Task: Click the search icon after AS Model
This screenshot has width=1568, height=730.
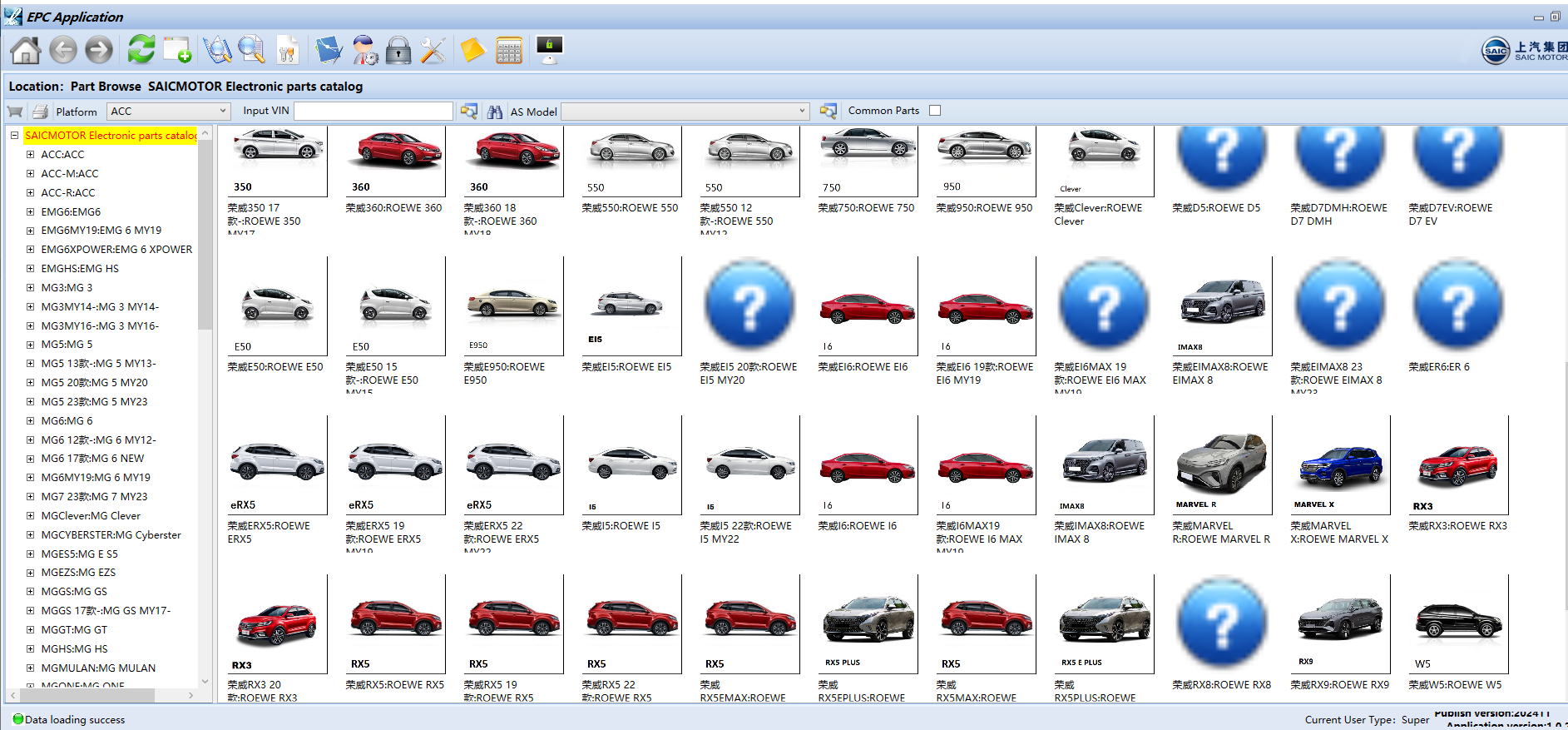Action: pyautogui.click(x=828, y=111)
